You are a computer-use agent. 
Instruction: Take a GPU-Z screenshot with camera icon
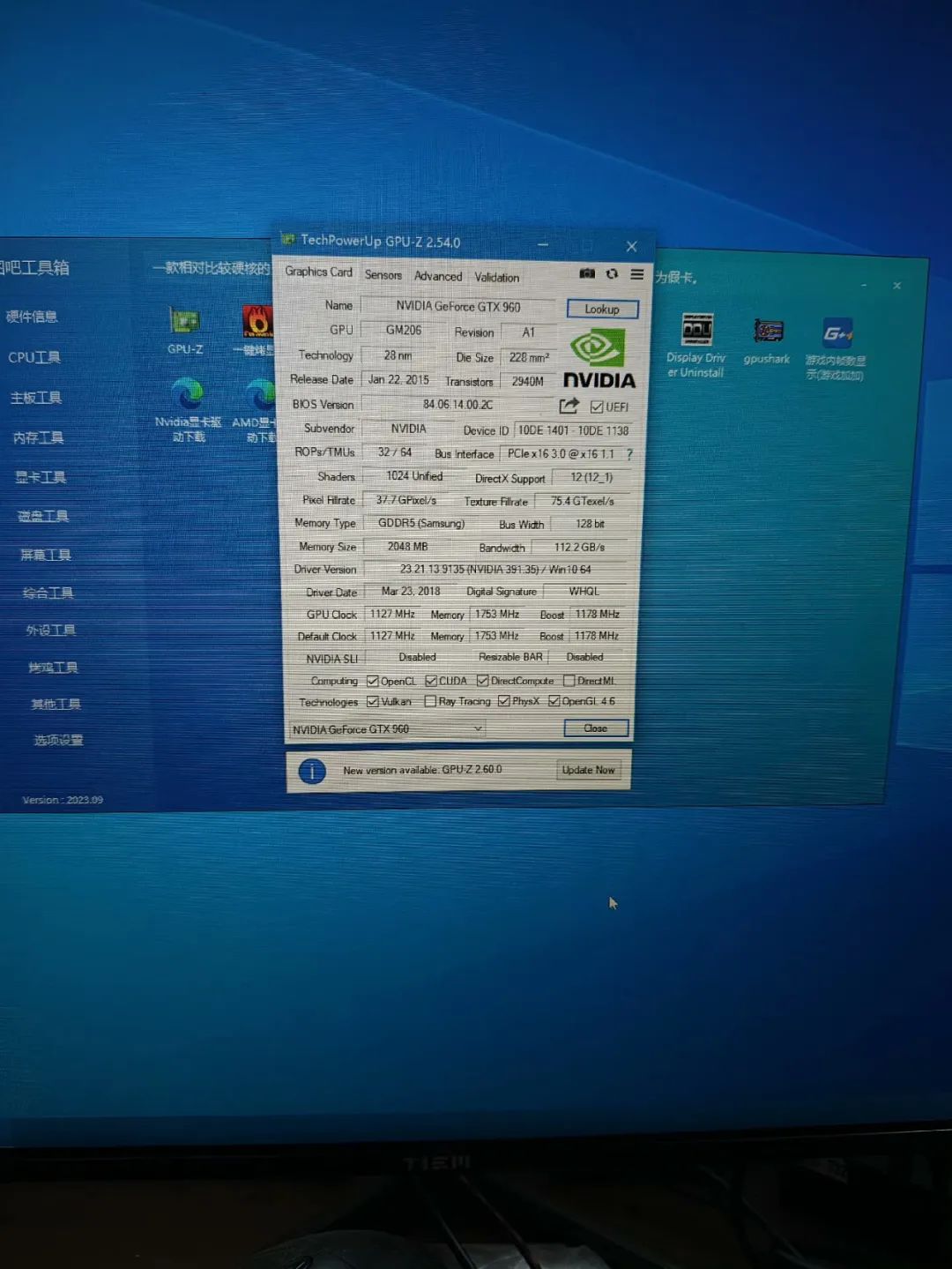tap(587, 273)
